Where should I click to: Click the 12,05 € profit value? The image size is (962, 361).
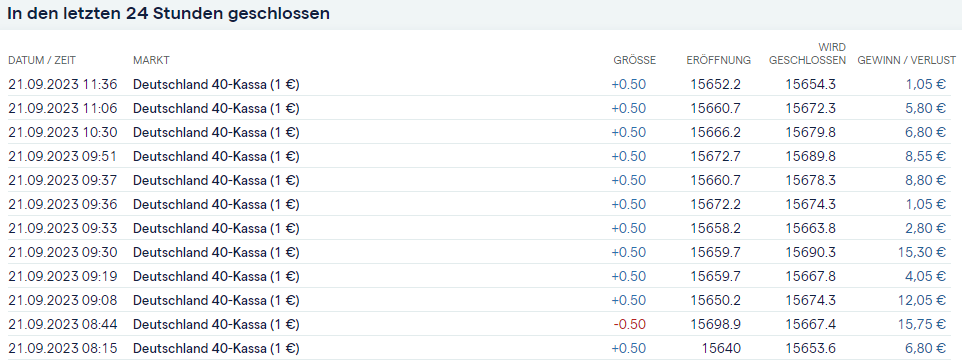click(922, 300)
